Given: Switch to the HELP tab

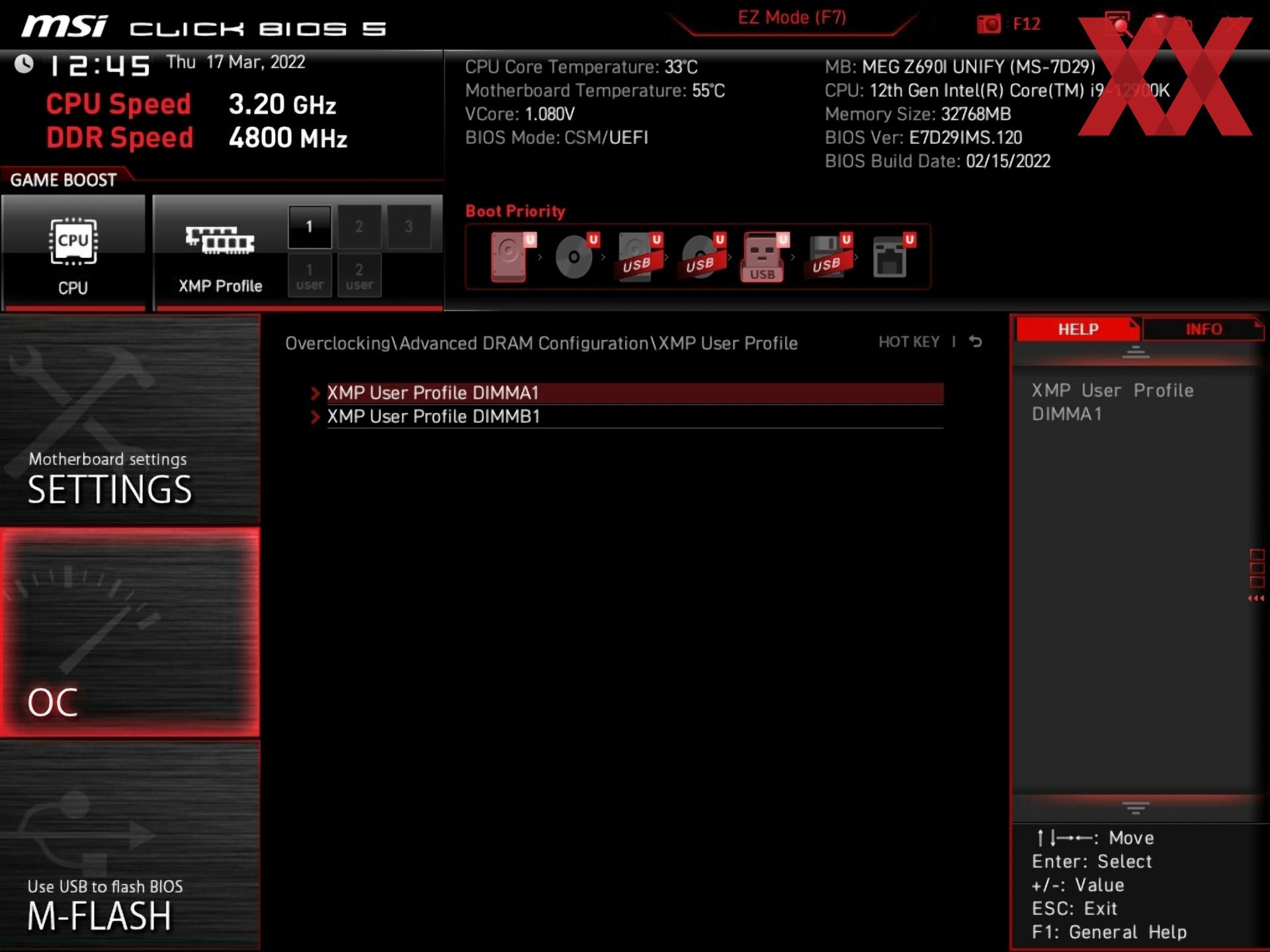Looking at the screenshot, I should [1078, 329].
